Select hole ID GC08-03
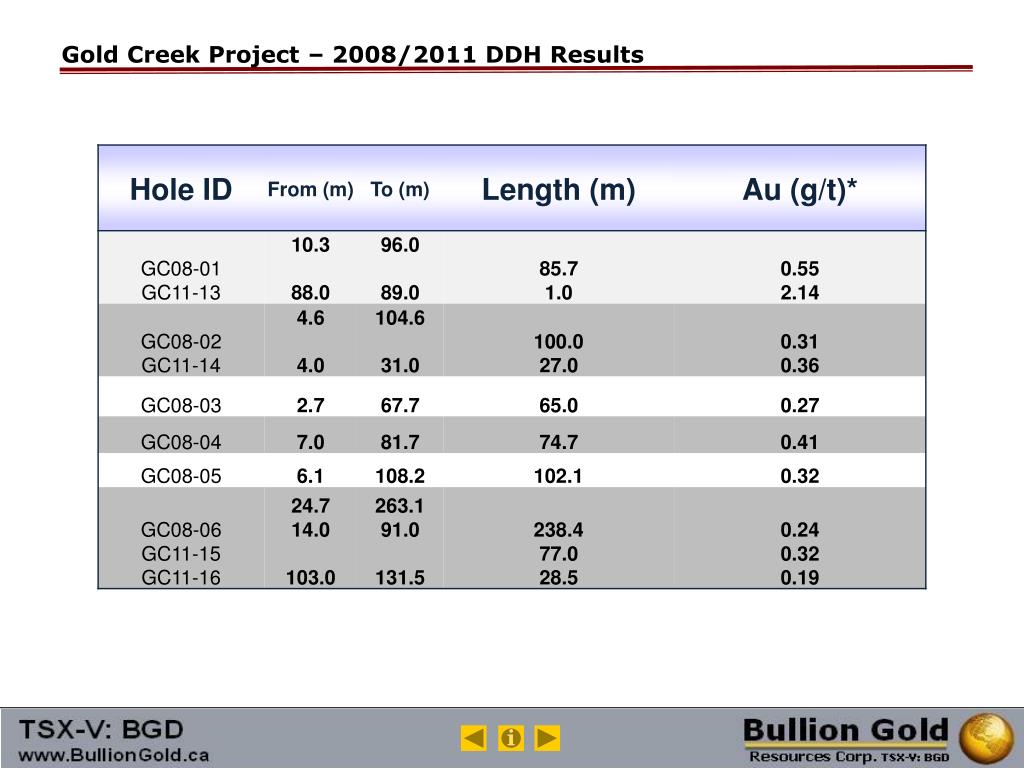The width and height of the screenshot is (1024, 768). tap(181, 406)
